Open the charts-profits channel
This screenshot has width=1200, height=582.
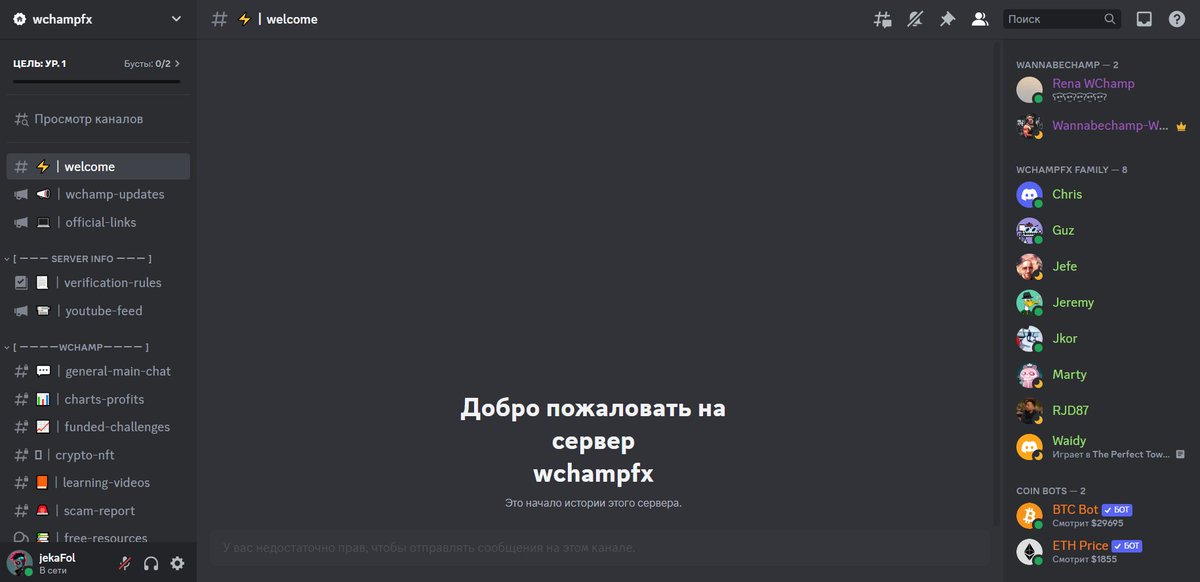click(x=98, y=399)
